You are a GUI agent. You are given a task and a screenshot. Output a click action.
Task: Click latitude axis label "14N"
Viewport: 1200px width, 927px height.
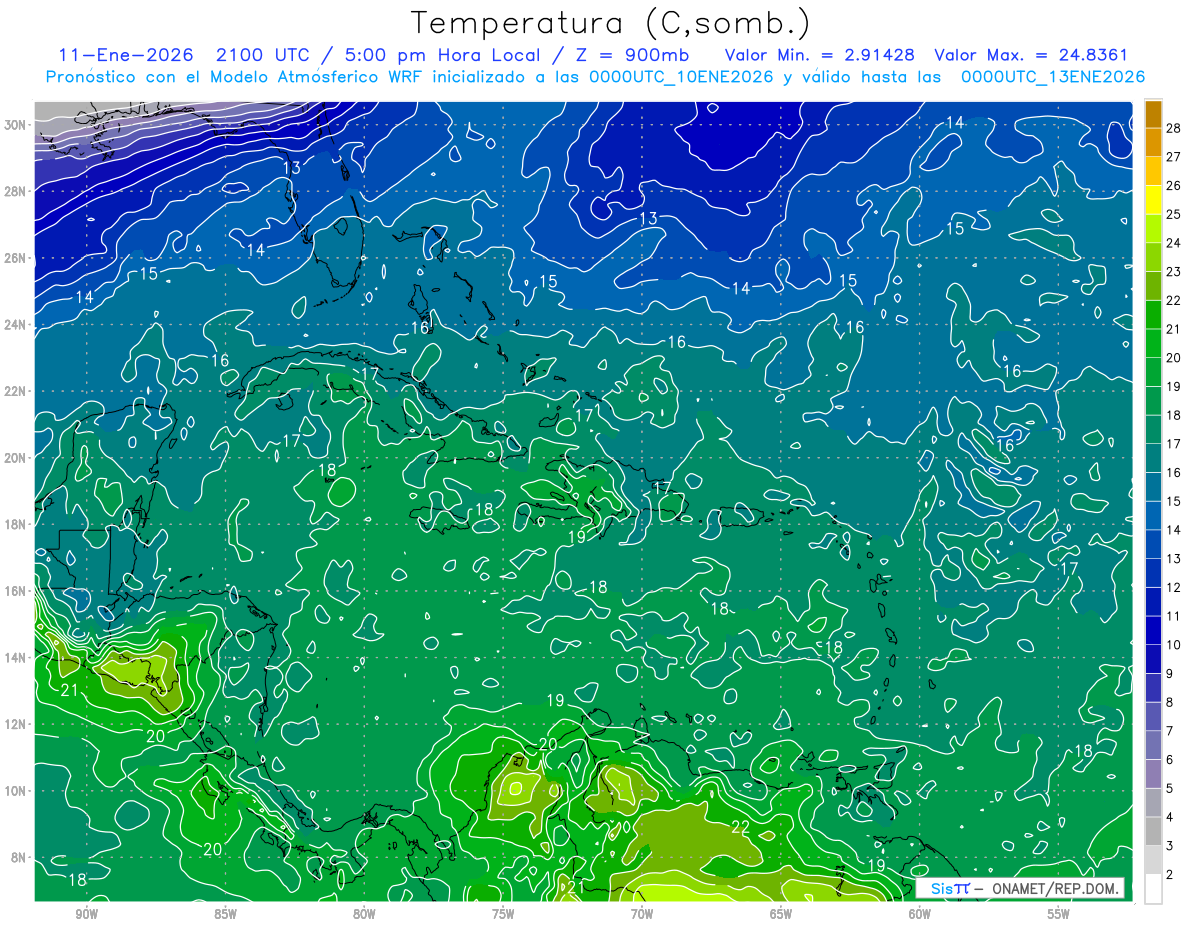point(17,657)
